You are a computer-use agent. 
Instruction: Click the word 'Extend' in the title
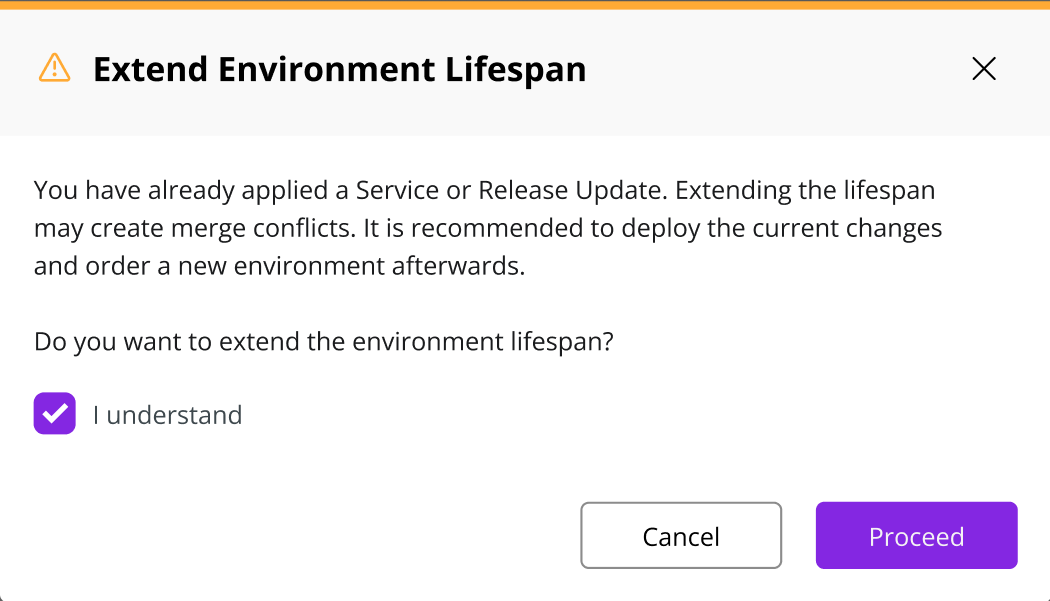coord(151,70)
